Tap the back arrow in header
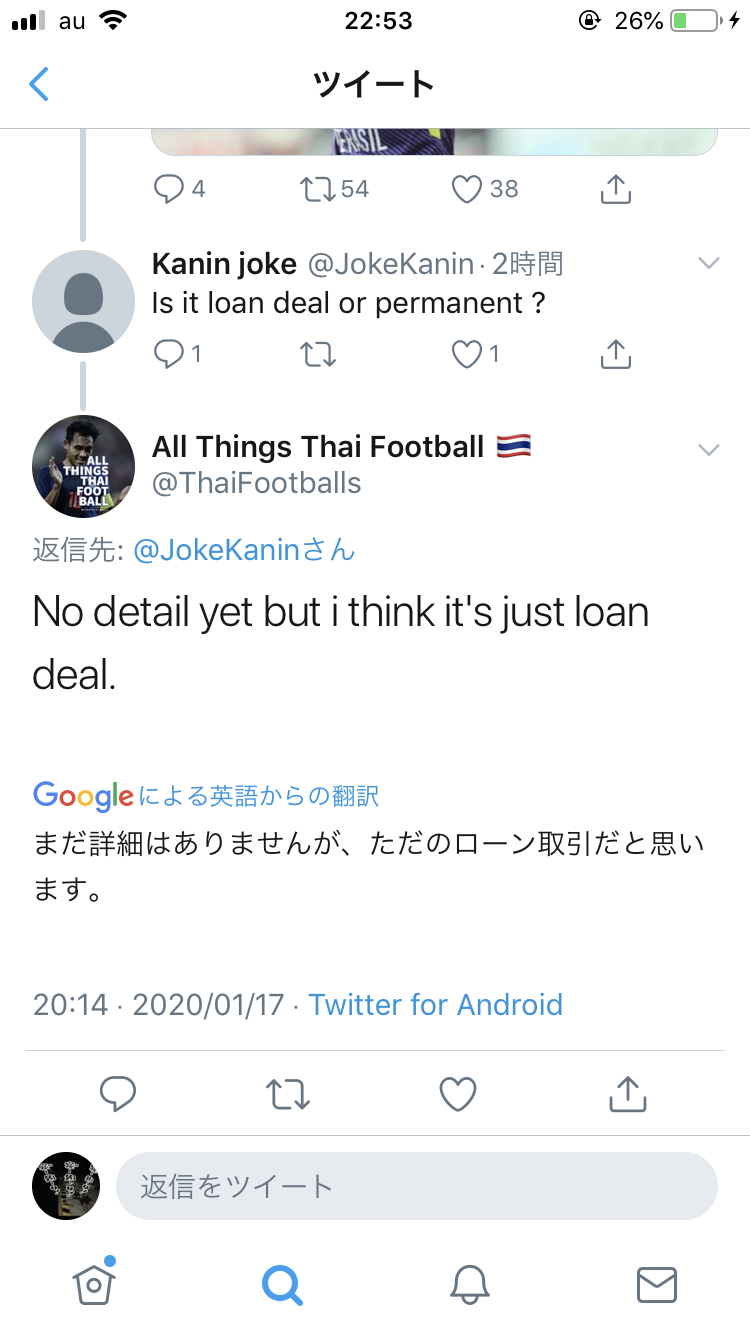Screen dimensions: 750x1334 [x=39, y=84]
